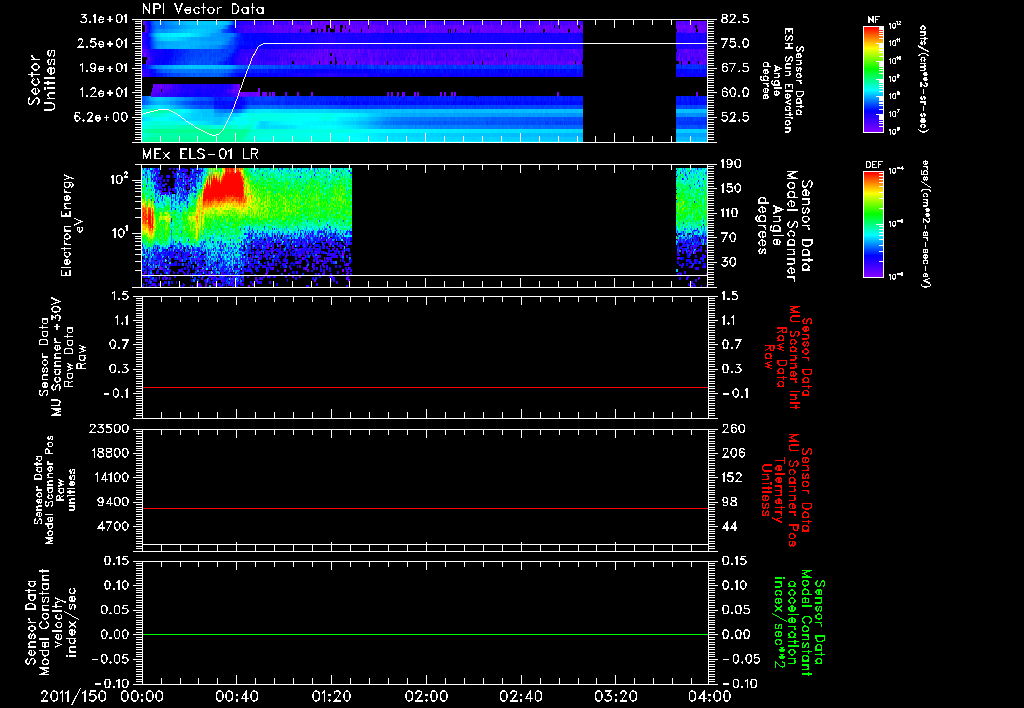Click the 75.0 sun elevation tick label
The height and width of the screenshot is (708, 1024).
click(735, 43)
